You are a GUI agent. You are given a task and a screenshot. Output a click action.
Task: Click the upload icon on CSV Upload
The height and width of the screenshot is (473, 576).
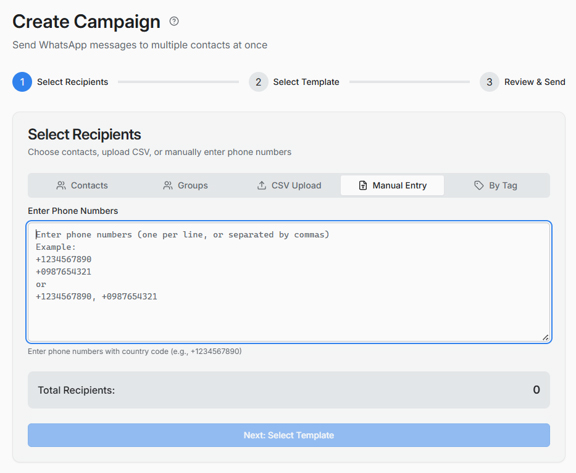click(262, 185)
